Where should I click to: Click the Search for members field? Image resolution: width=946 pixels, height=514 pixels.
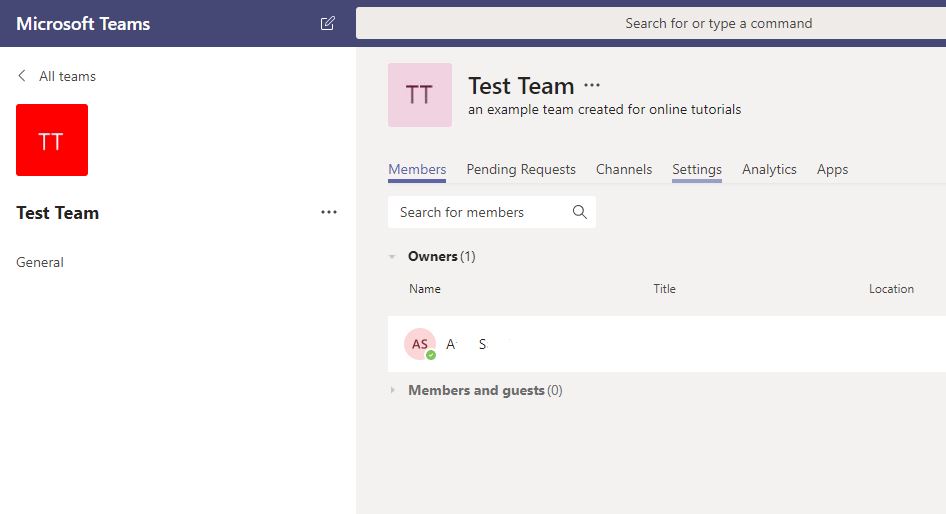[492, 212]
